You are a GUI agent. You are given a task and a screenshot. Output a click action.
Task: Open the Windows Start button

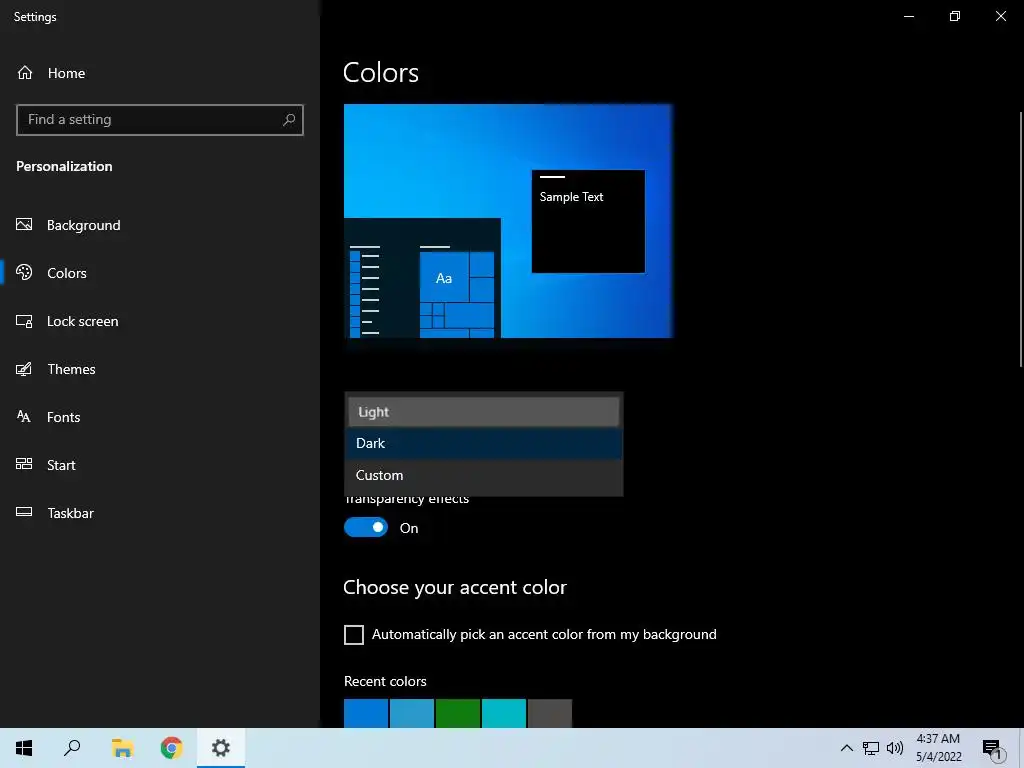click(24, 748)
